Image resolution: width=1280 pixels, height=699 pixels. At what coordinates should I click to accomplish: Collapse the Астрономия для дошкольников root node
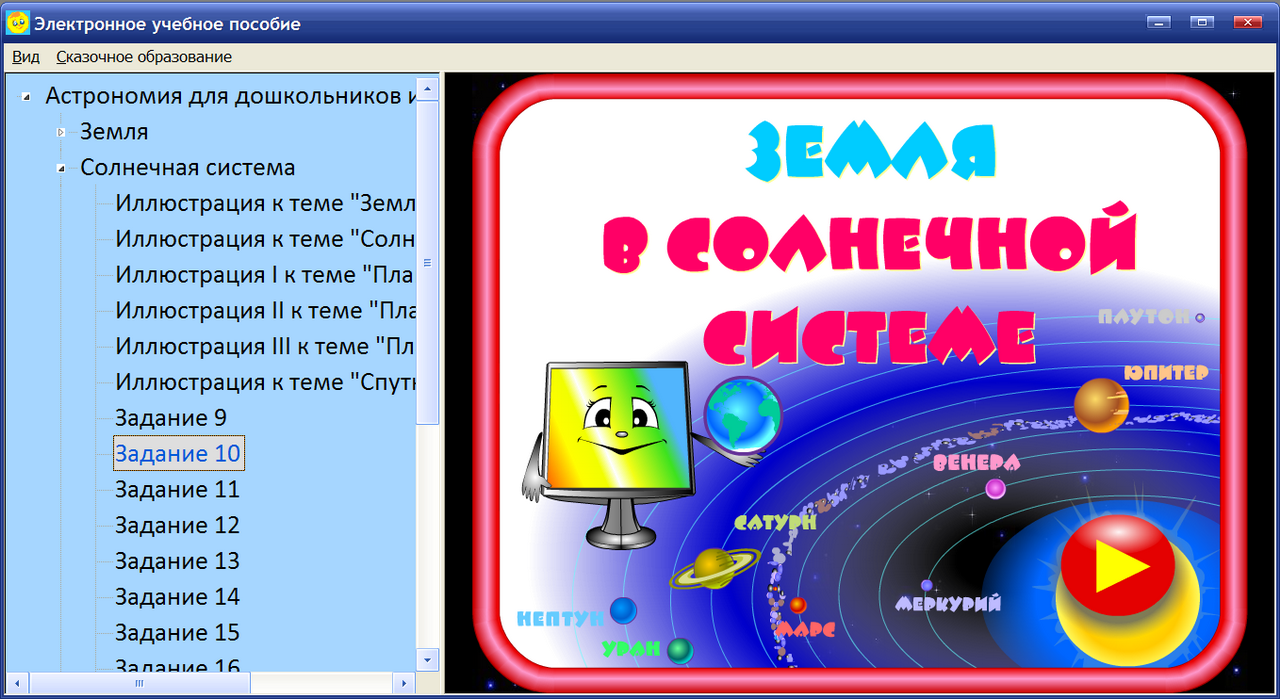click(x=27, y=96)
